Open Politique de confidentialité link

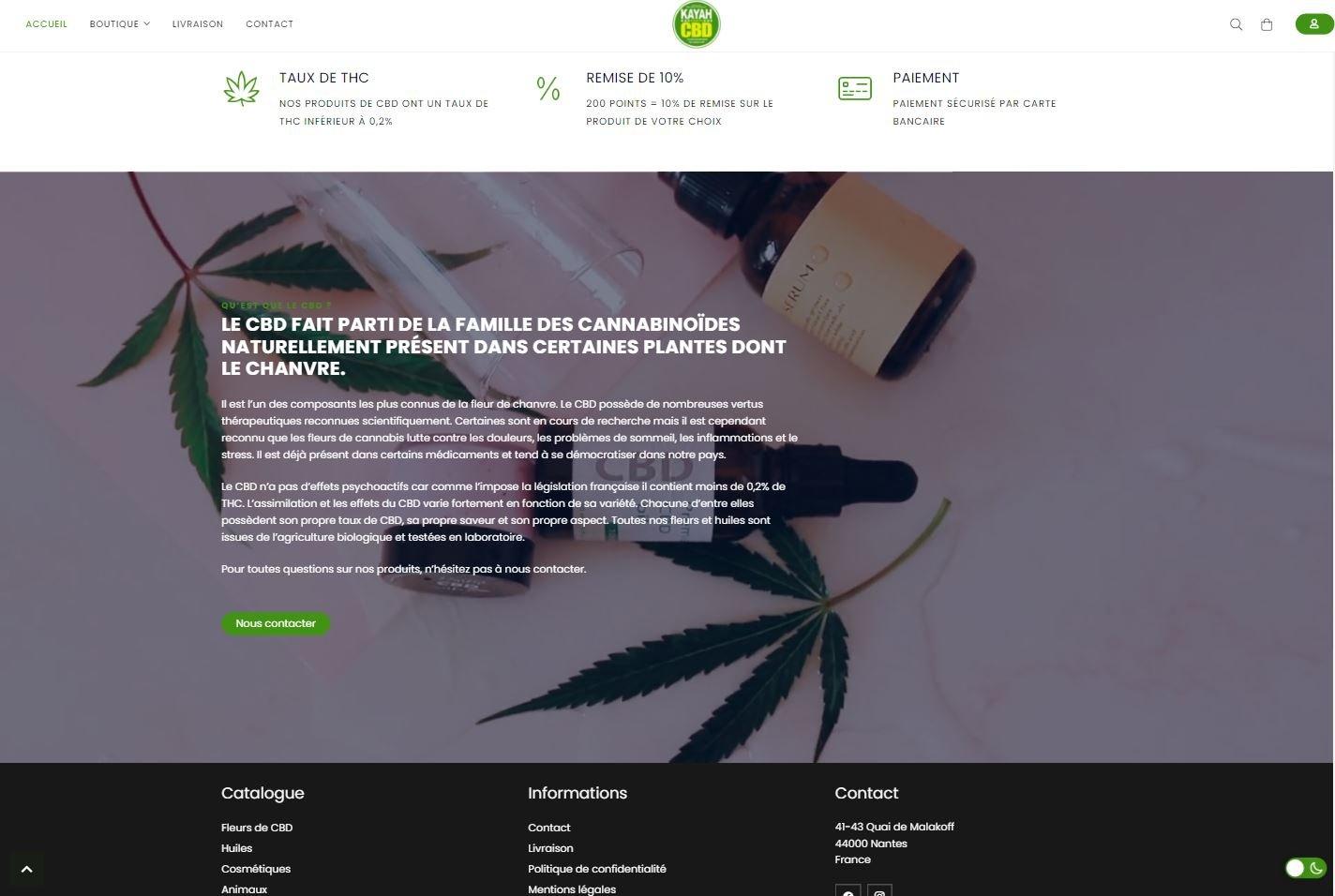coord(597,869)
